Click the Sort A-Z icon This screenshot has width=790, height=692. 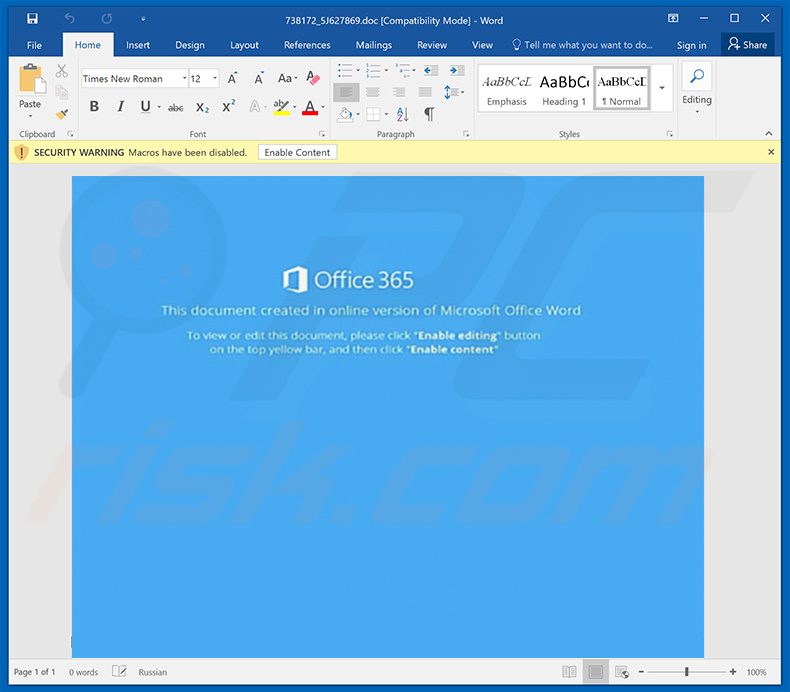pos(403,114)
